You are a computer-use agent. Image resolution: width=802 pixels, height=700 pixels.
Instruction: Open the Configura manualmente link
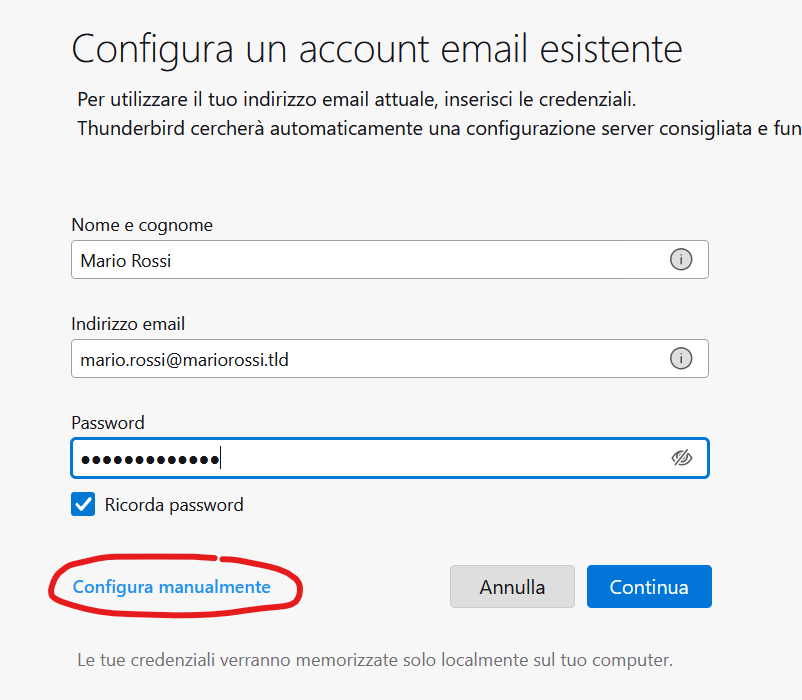click(171, 587)
